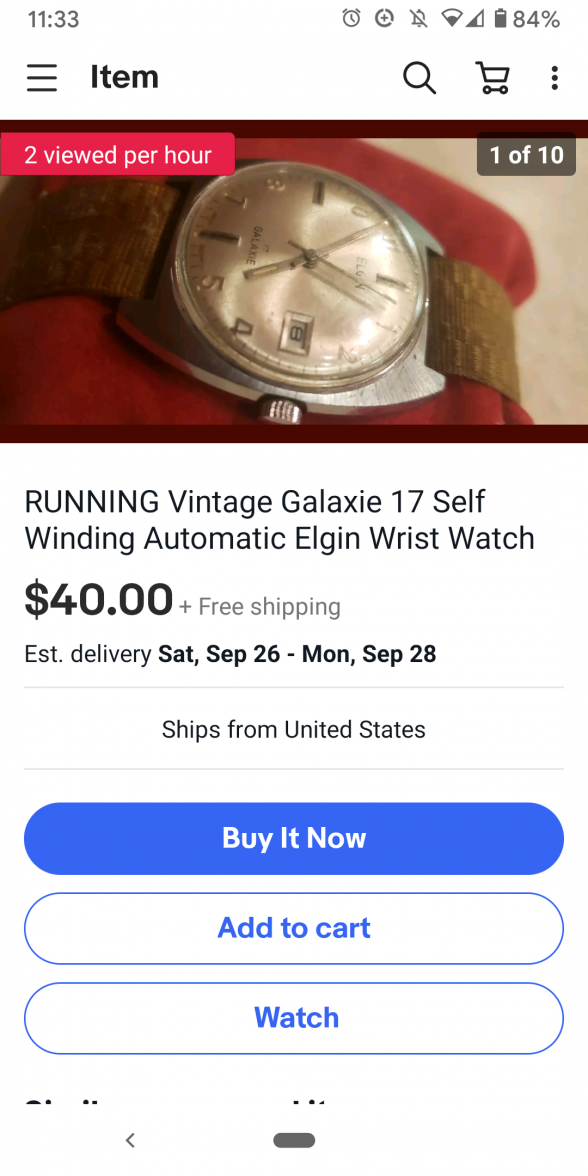Tap the 1 of 10 image counter
Screen dimensions: 588x1176
[x=526, y=154]
